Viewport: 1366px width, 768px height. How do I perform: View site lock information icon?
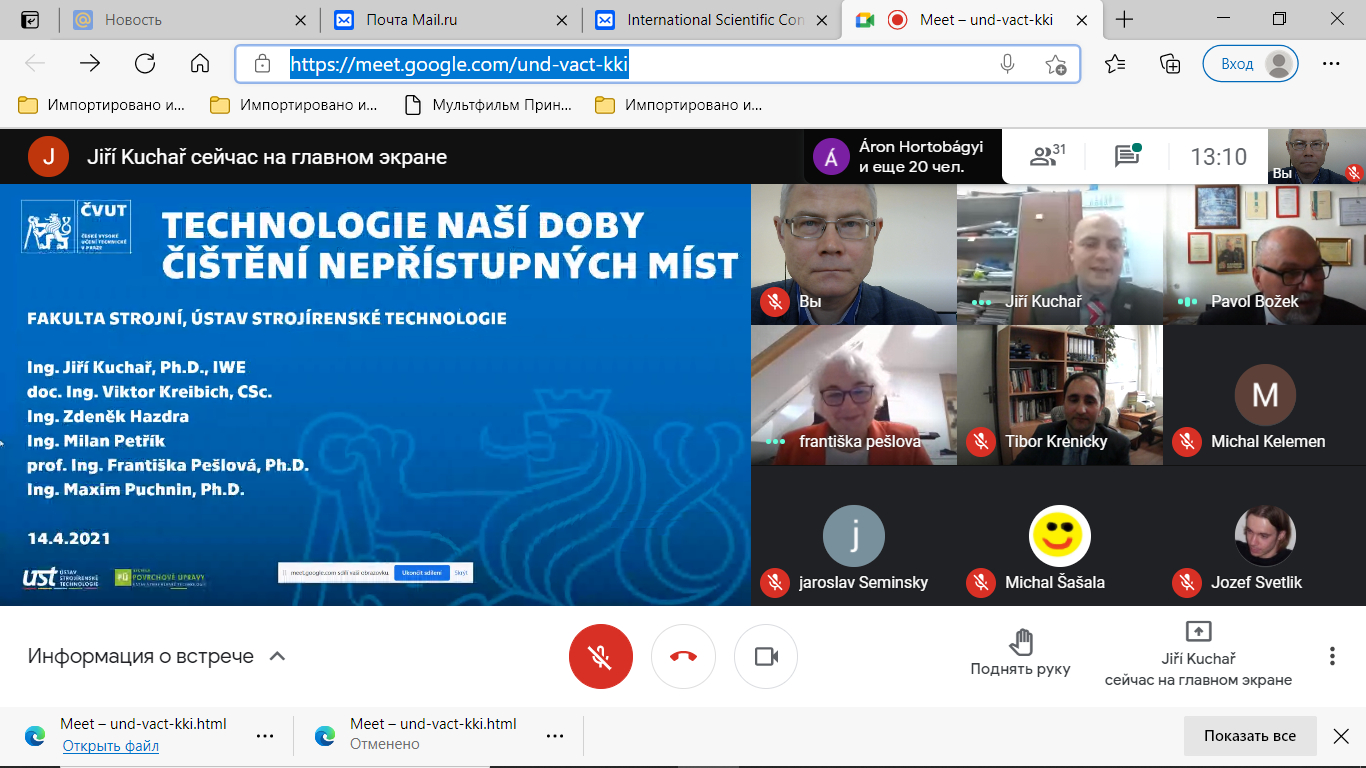click(262, 64)
